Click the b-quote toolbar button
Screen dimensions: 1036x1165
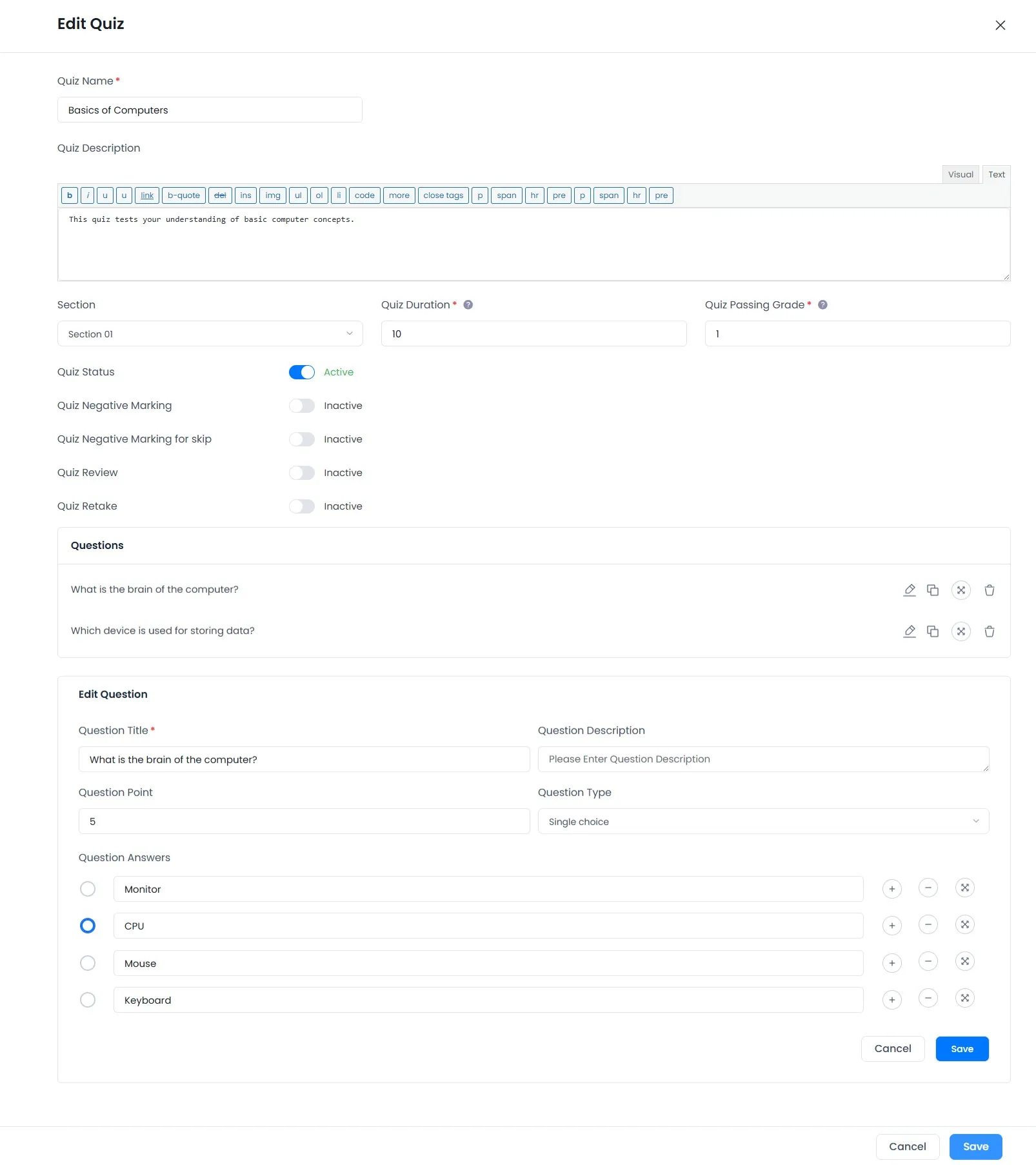point(184,195)
